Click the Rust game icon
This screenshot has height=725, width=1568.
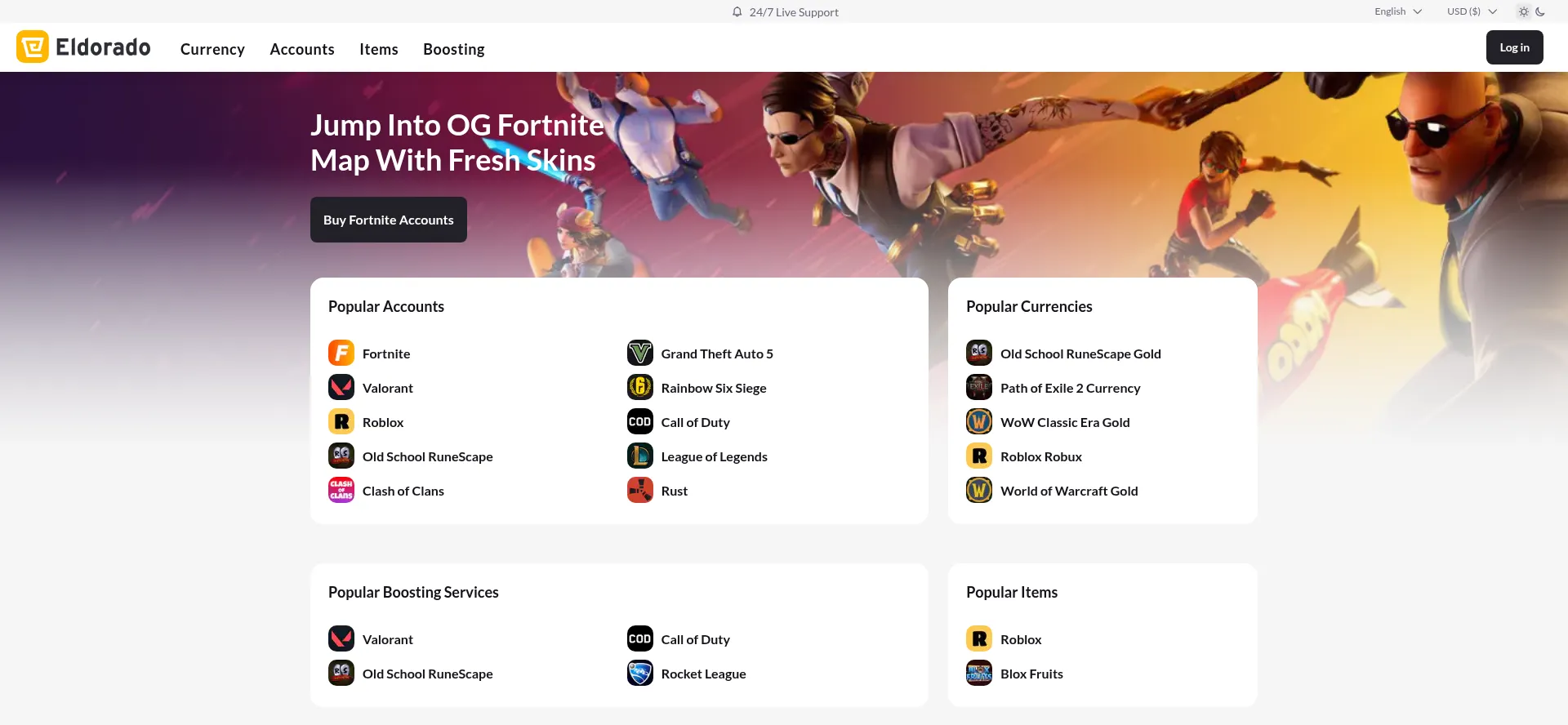640,490
